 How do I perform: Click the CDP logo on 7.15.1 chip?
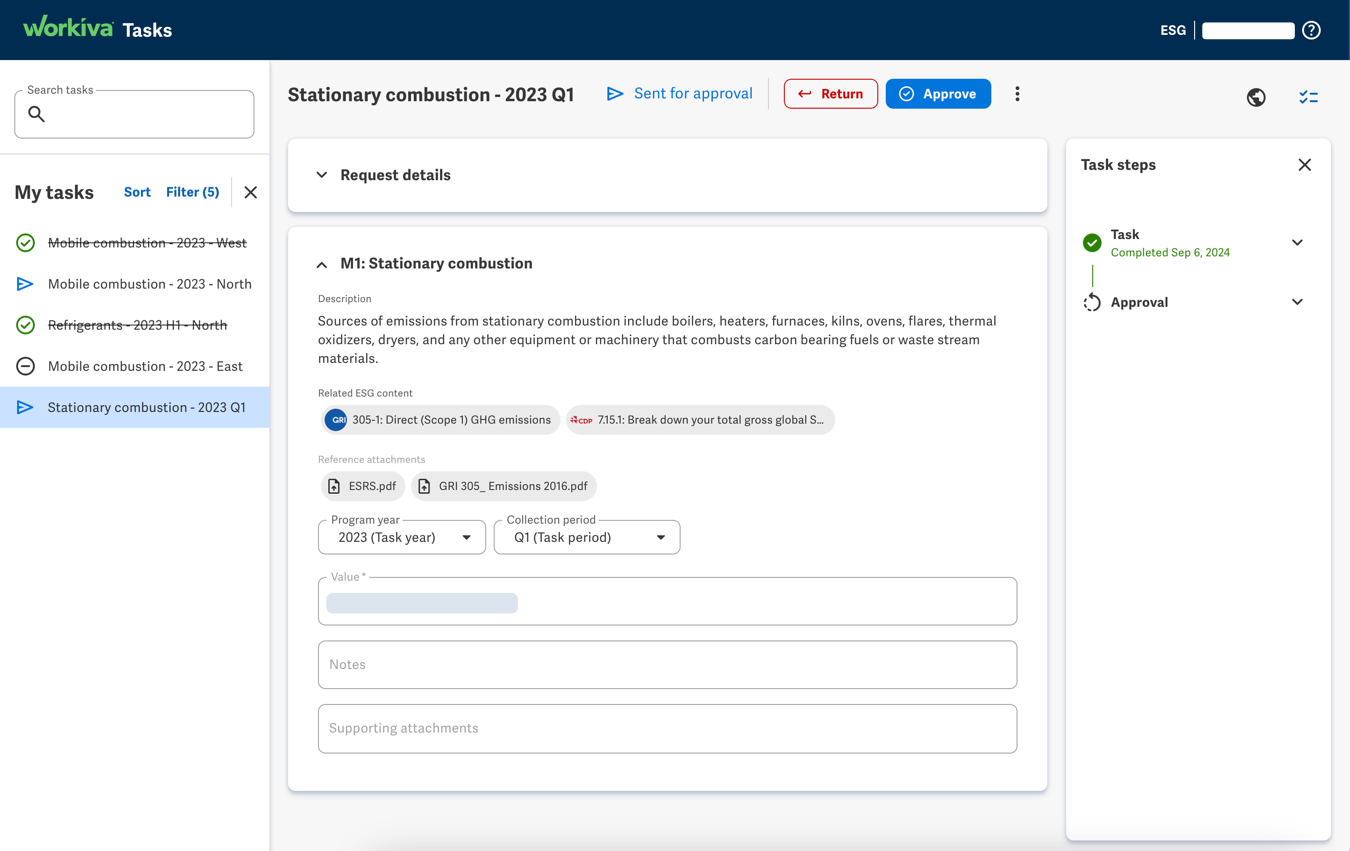[x=581, y=420]
